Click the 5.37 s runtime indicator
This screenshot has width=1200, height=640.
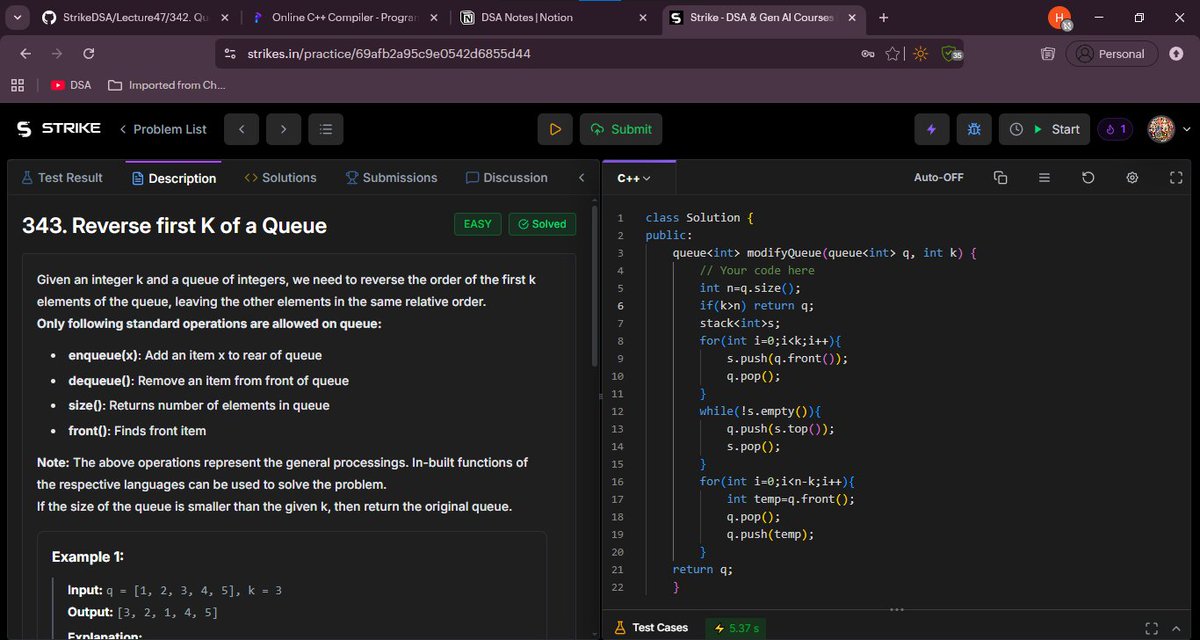coord(737,628)
